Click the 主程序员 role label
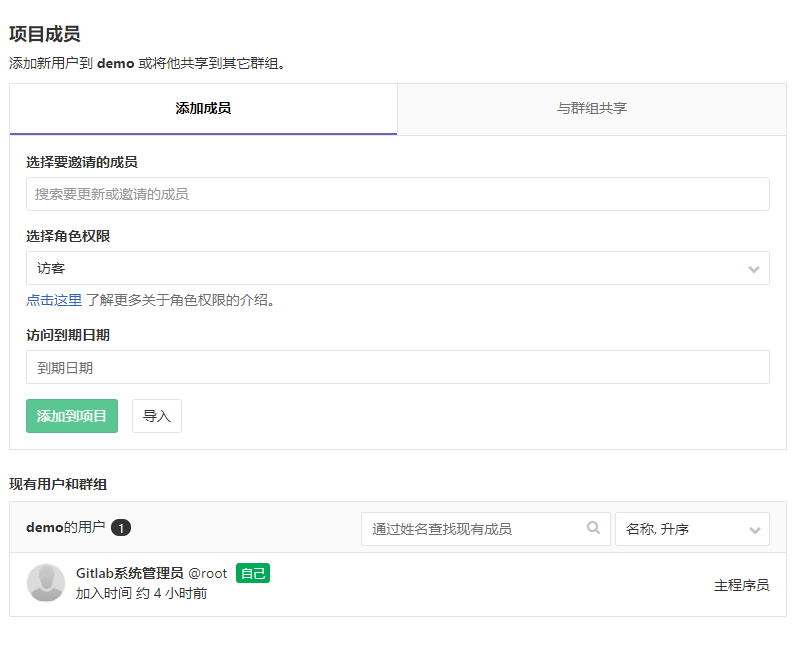Viewport: 798px width, 651px height. (x=741, y=585)
